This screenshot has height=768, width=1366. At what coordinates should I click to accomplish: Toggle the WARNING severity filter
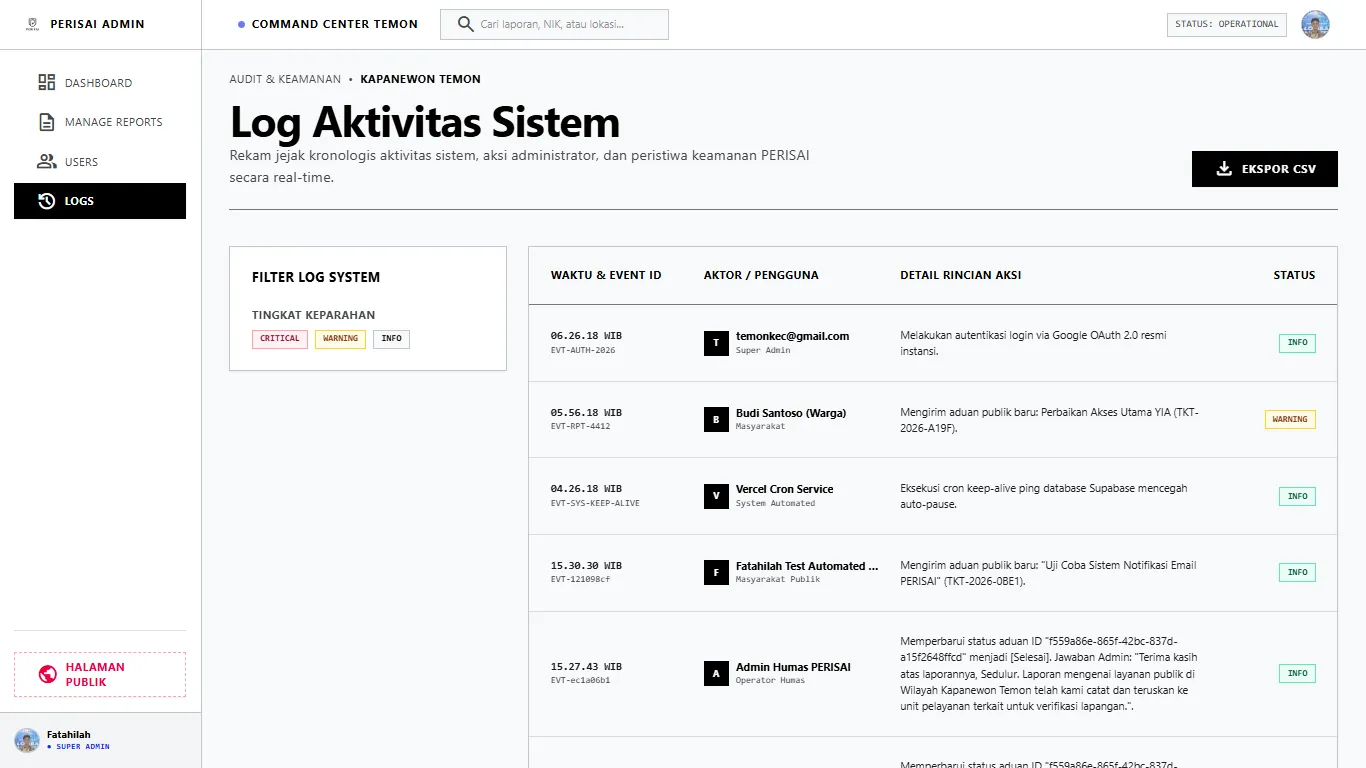tap(340, 339)
